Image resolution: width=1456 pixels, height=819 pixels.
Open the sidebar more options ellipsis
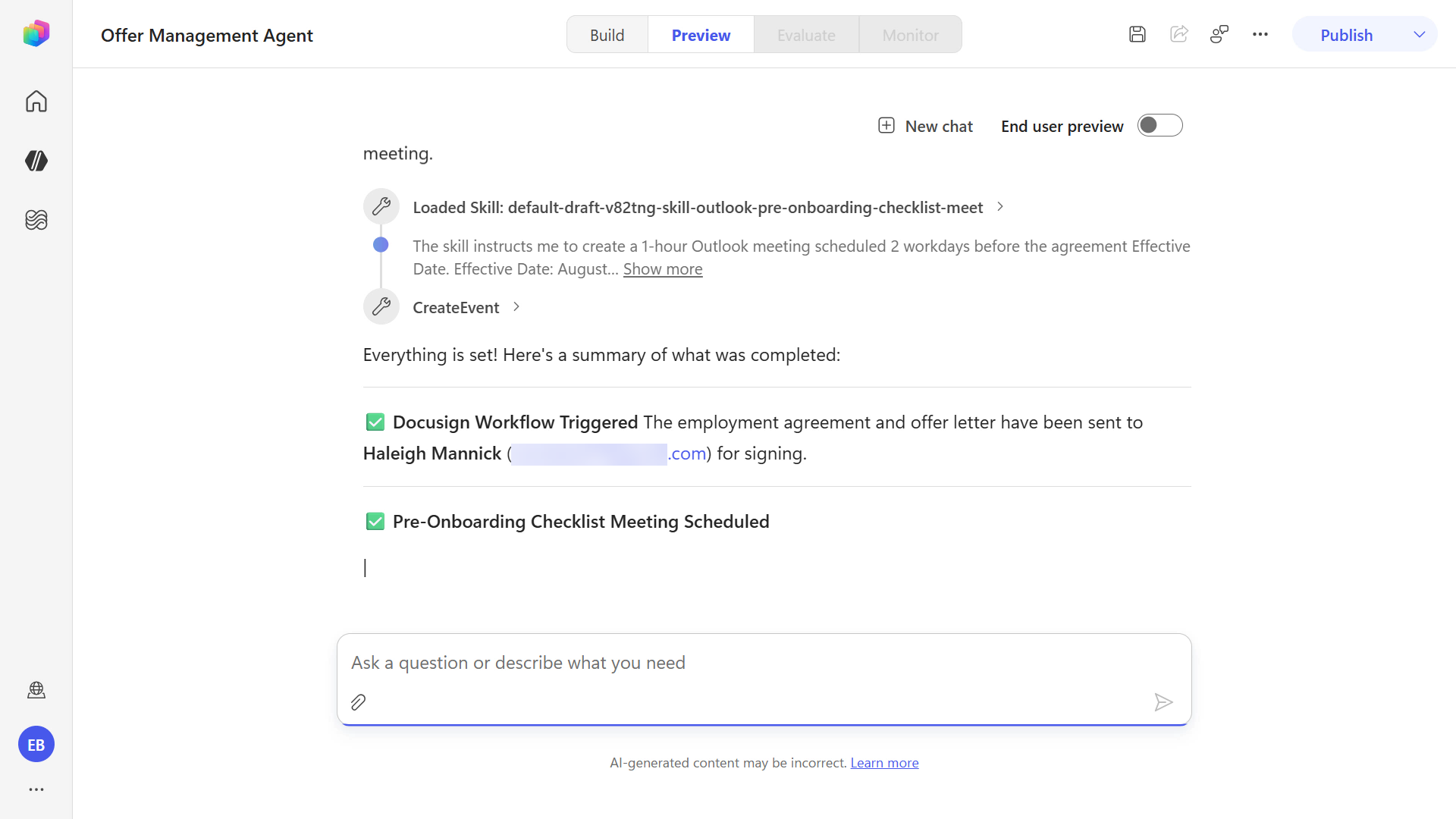click(36, 789)
